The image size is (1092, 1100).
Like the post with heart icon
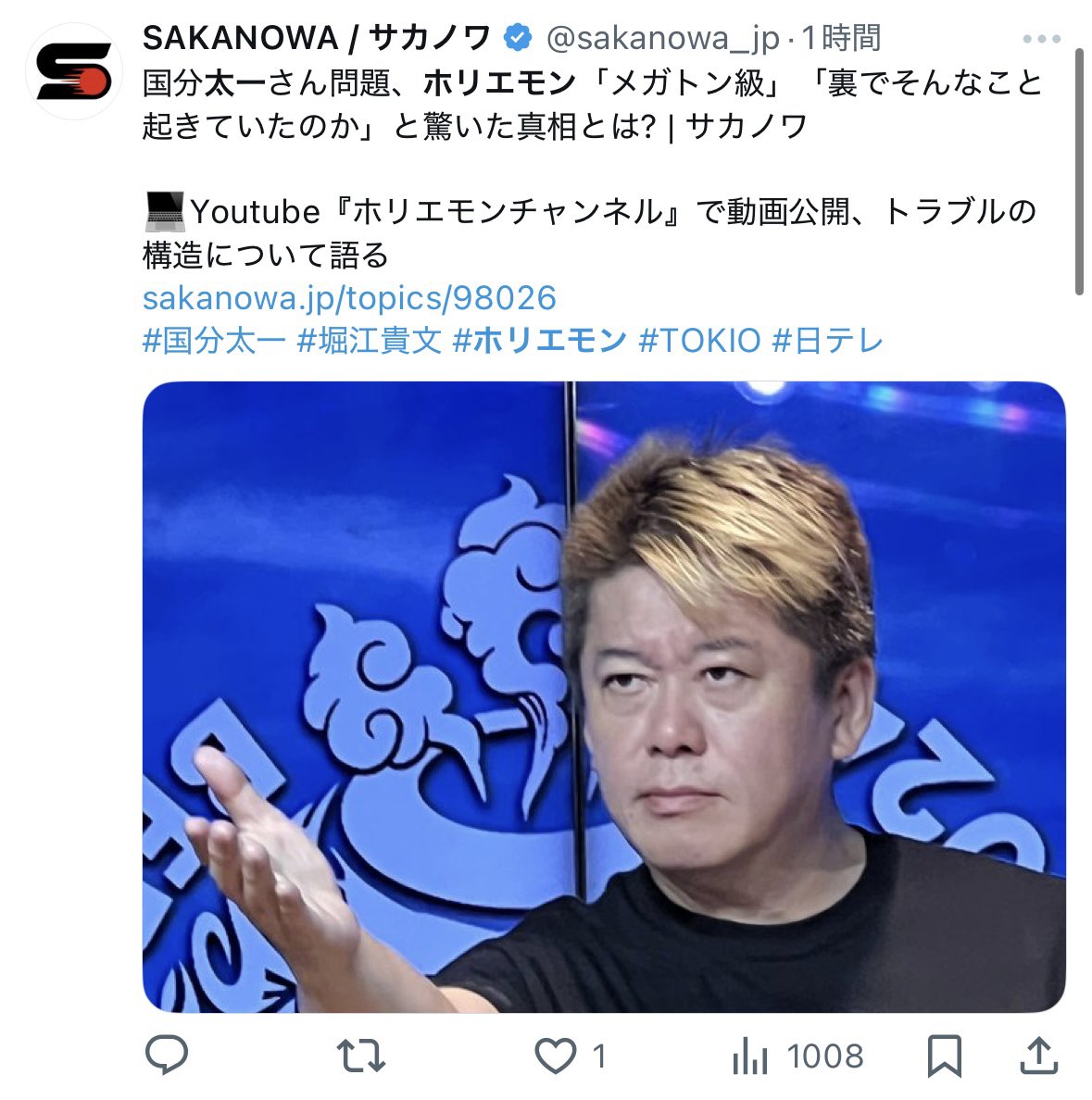(555, 1056)
